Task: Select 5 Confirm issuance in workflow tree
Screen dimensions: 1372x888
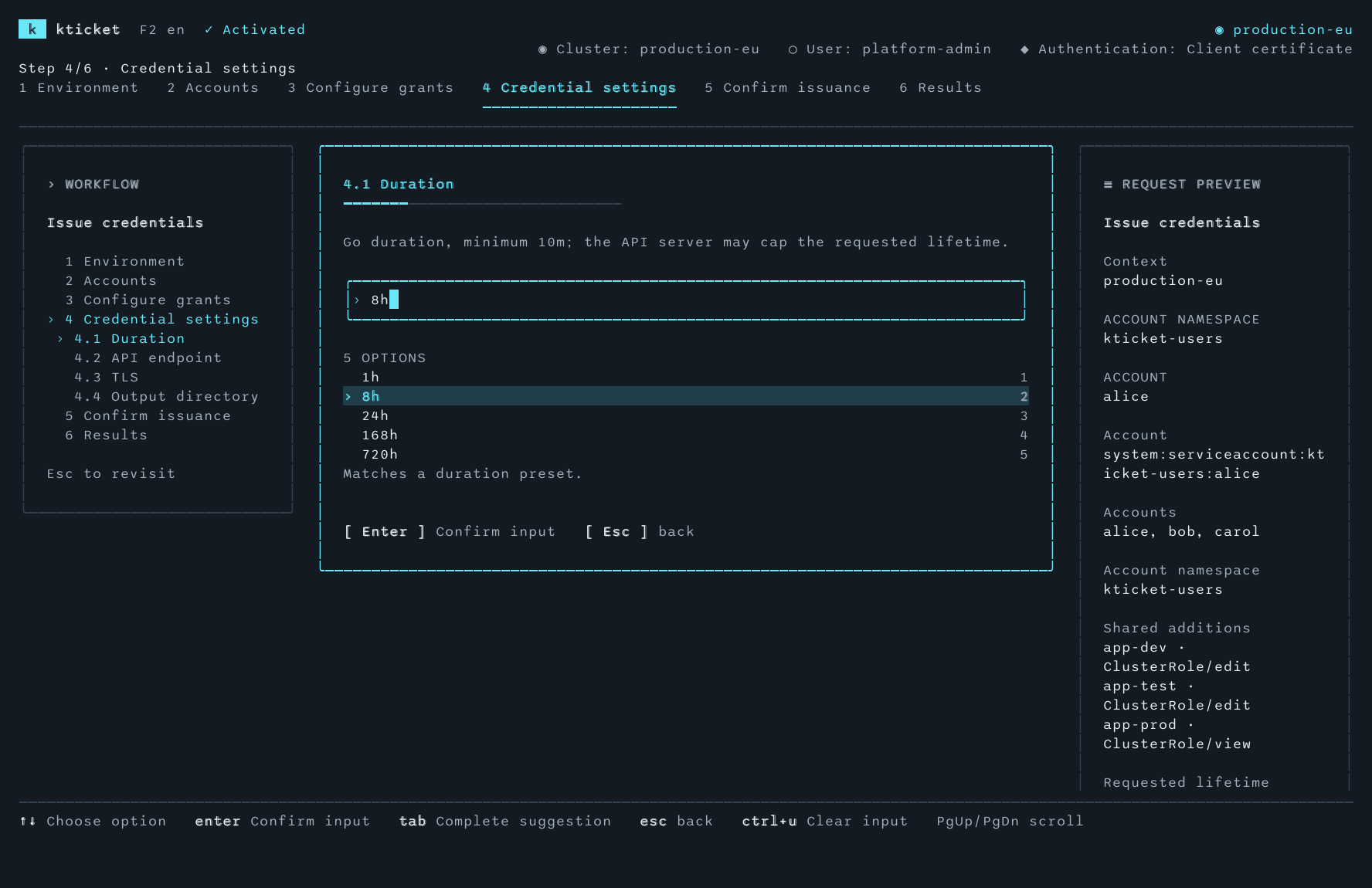Action: pyautogui.click(x=148, y=415)
